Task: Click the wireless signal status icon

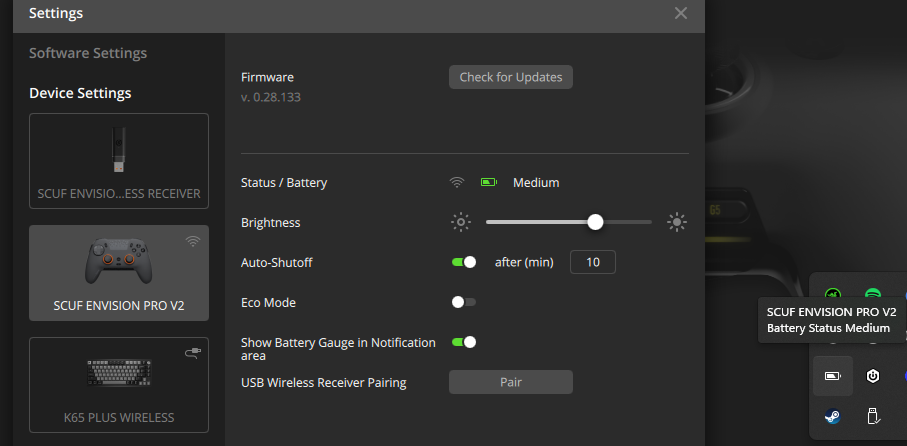Action: [x=457, y=183]
